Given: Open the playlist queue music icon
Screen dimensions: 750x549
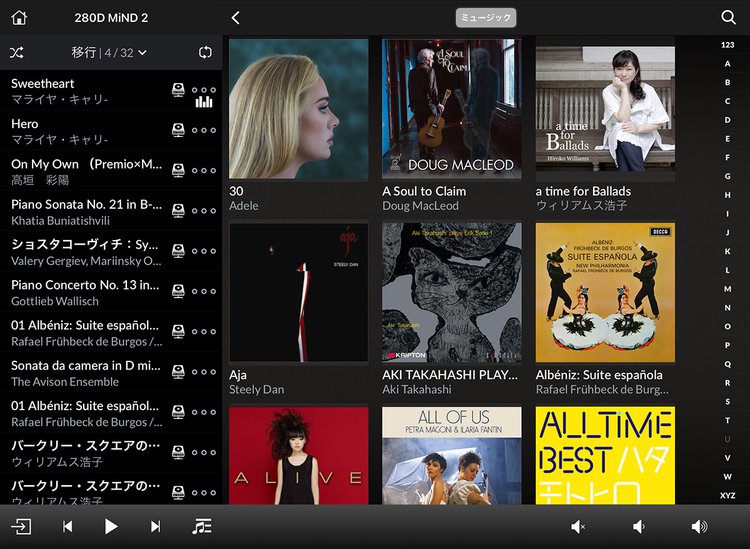Looking at the screenshot, I should [202, 526].
